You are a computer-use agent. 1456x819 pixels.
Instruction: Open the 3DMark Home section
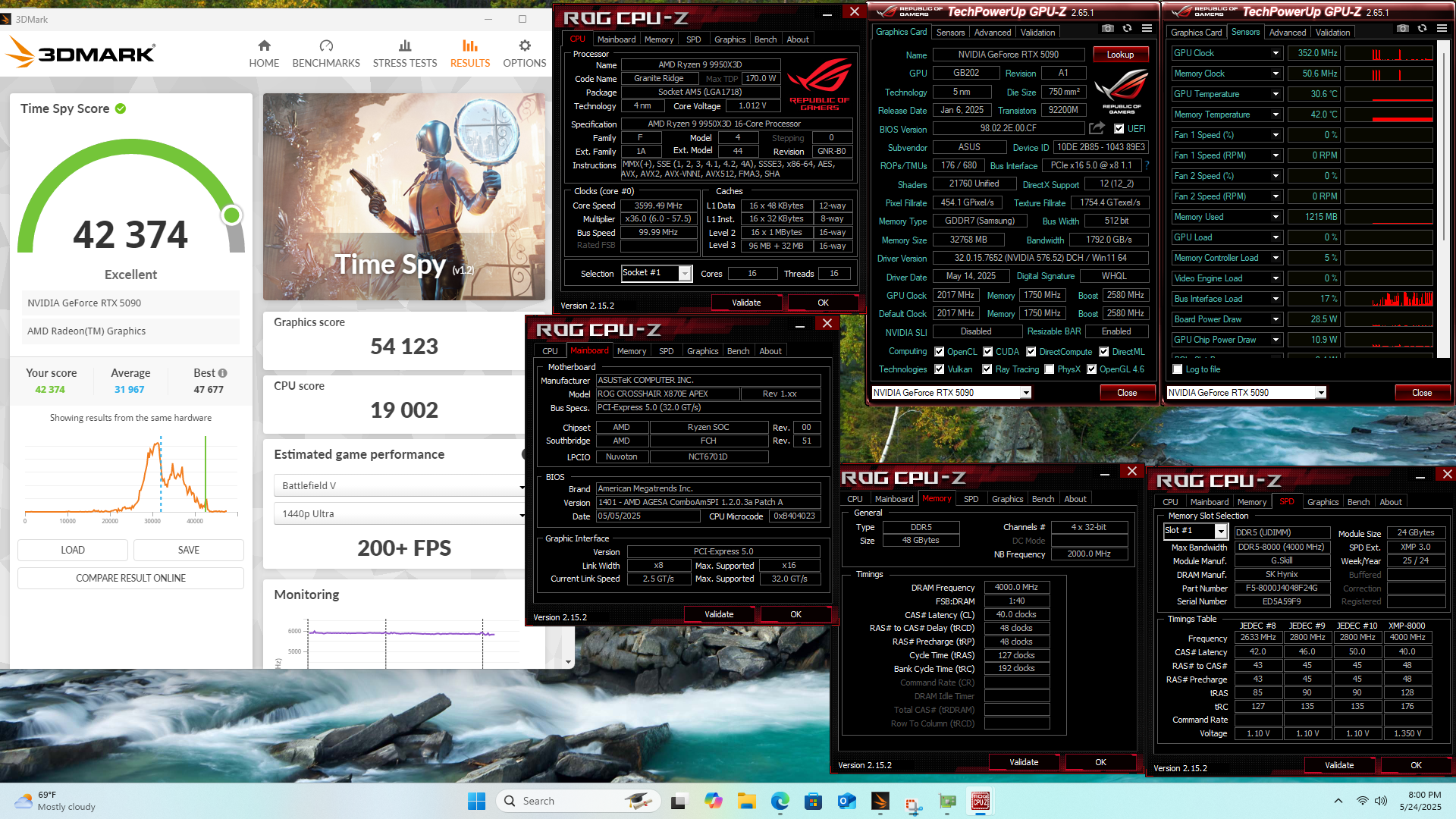tap(264, 54)
